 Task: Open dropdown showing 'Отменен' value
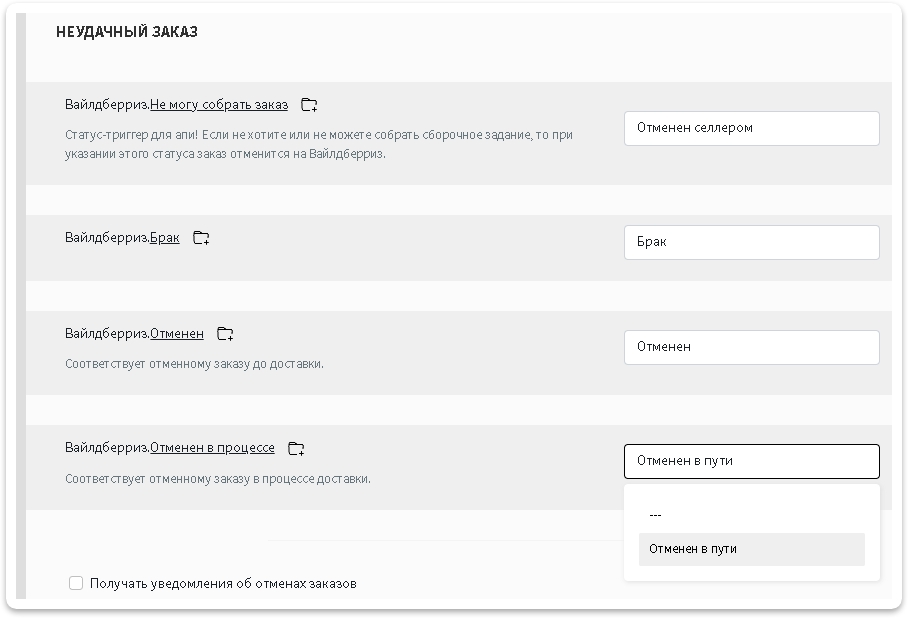pos(751,347)
